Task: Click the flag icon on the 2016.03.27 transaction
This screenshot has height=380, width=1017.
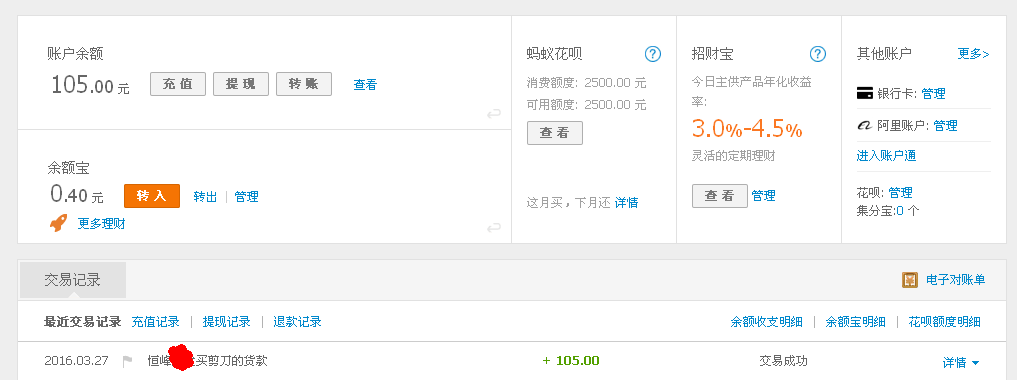Action: point(127,361)
